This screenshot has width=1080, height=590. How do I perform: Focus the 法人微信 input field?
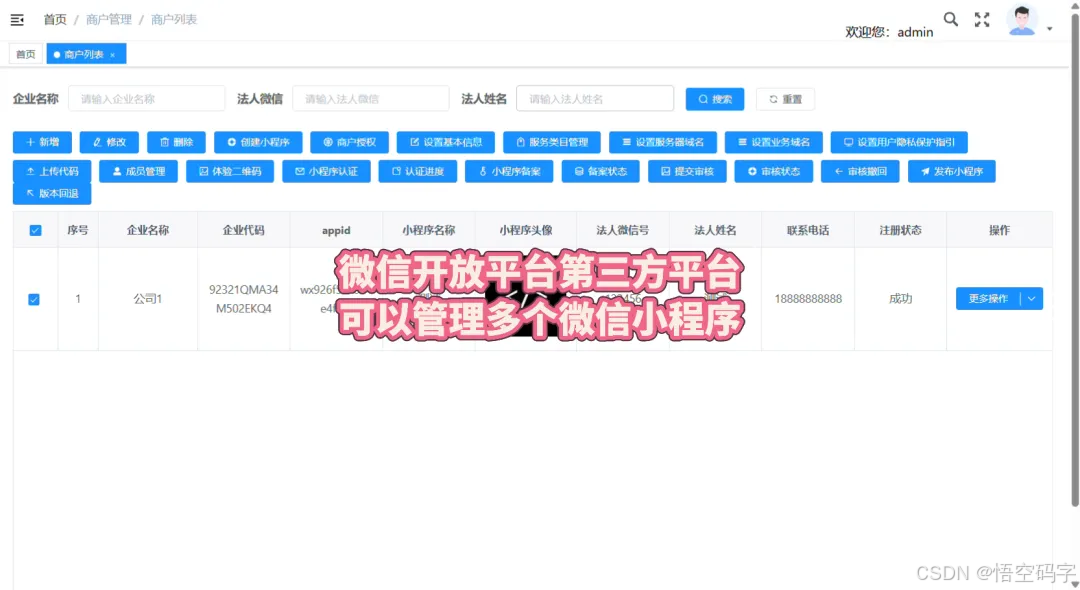coord(371,98)
